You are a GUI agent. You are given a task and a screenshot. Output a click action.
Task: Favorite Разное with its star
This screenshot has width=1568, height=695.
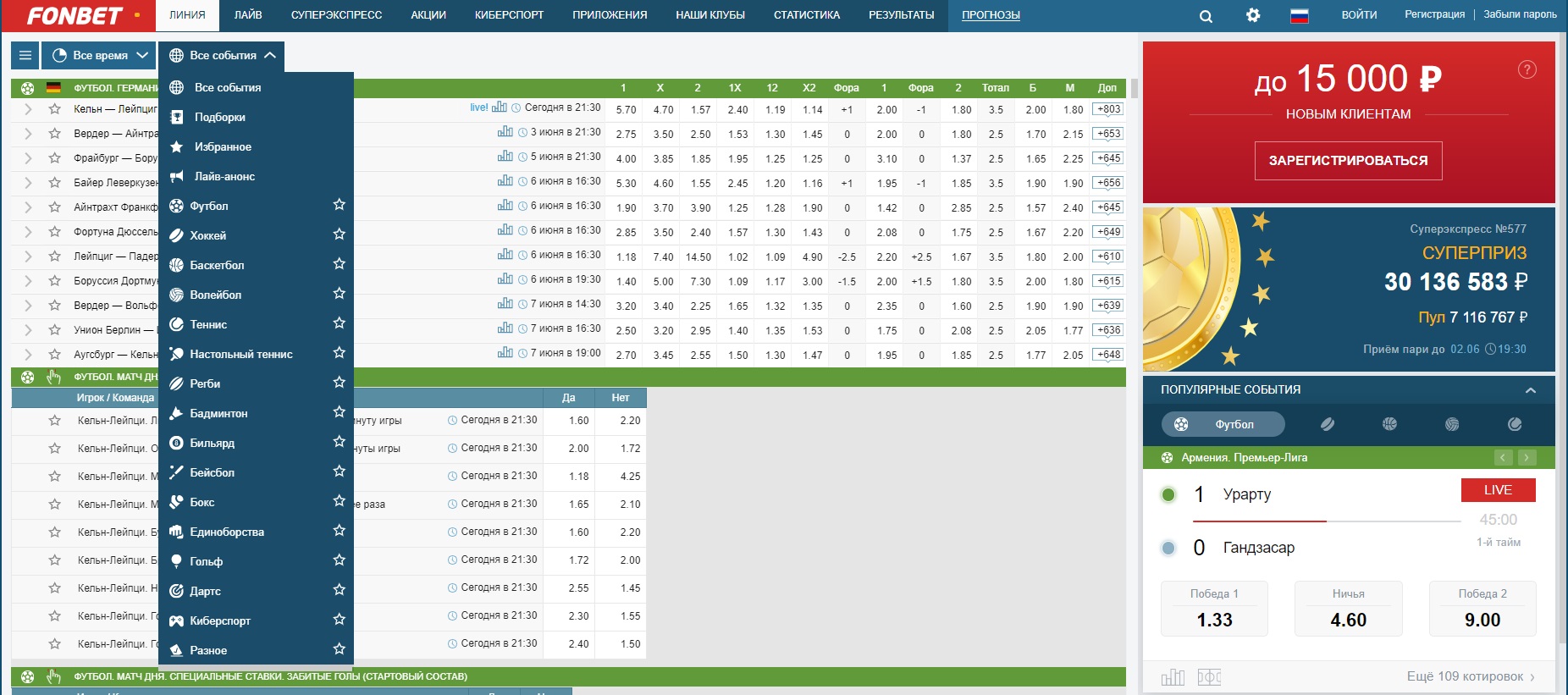[x=340, y=649]
